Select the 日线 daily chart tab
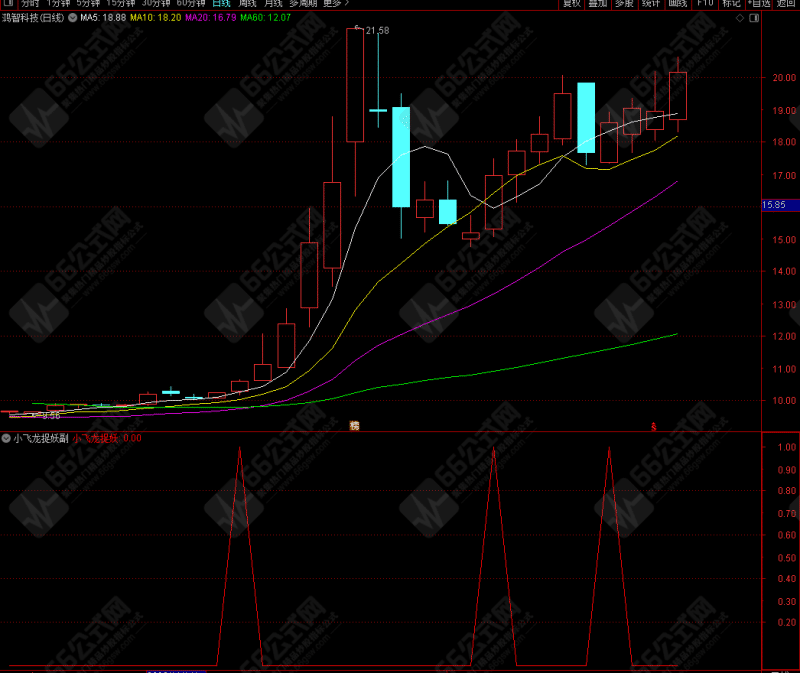Image resolution: width=800 pixels, height=673 pixels. click(221, 3)
